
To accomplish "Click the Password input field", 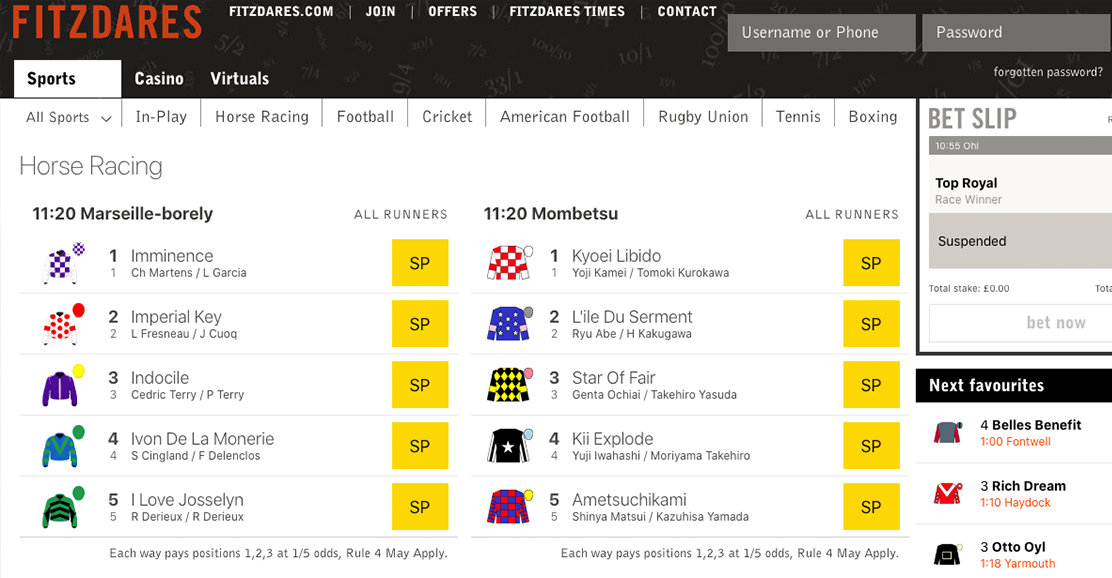I will pyautogui.click(x=1015, y=33).
